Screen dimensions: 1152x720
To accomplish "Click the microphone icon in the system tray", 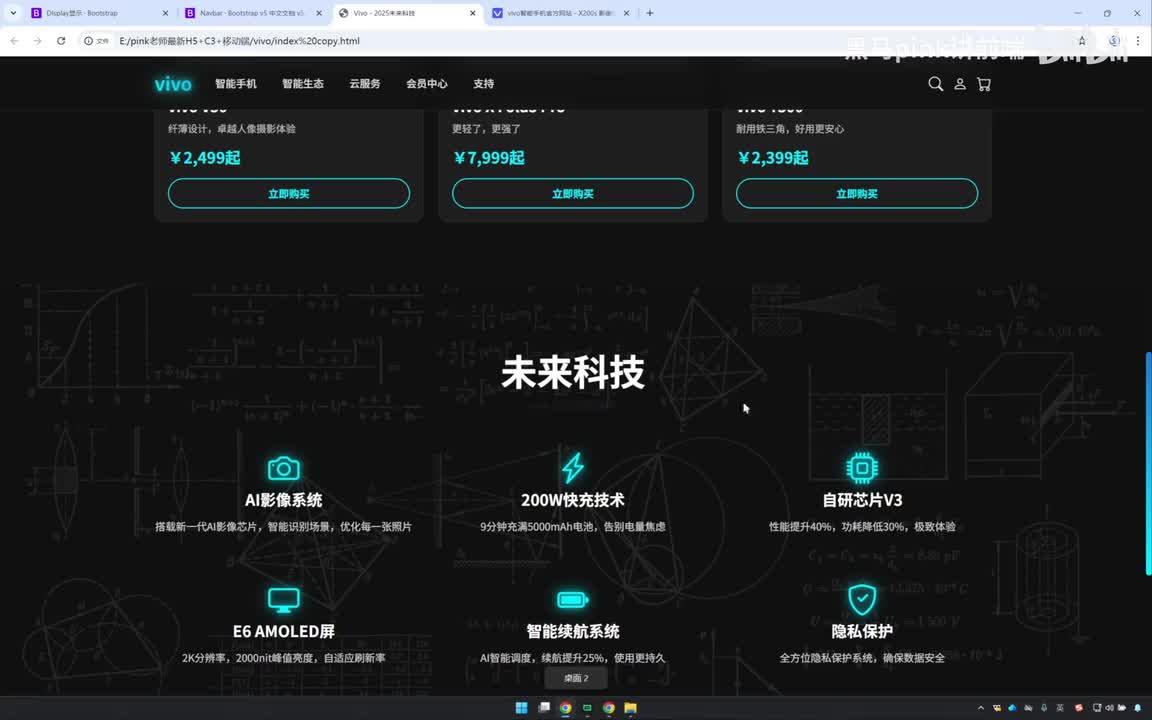I will coord(1044,708).
